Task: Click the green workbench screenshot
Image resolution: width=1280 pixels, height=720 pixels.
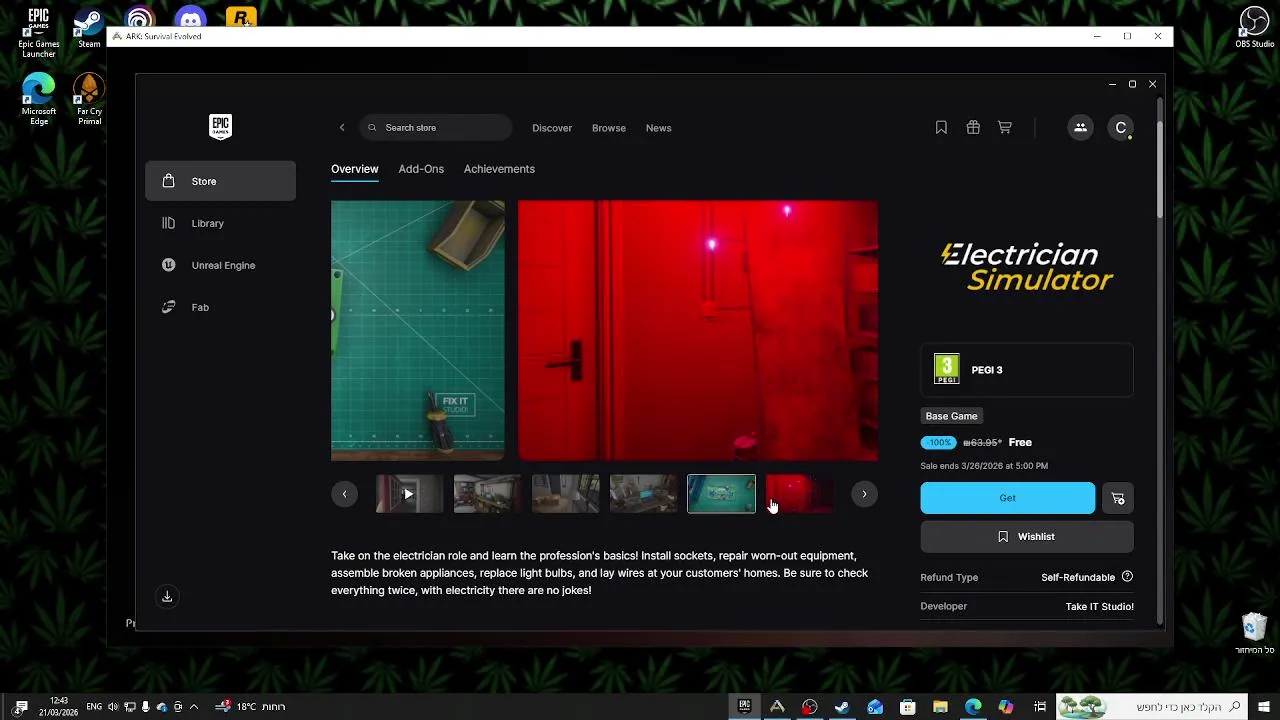Action: click(x=418, y=331)
